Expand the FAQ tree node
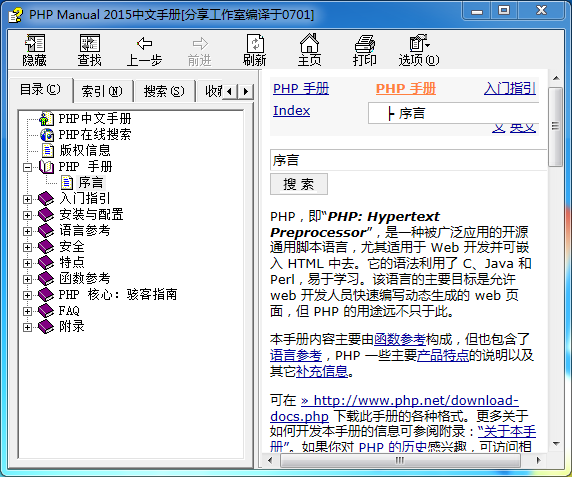This screenshot has height=477, width=572. [27, 312]
